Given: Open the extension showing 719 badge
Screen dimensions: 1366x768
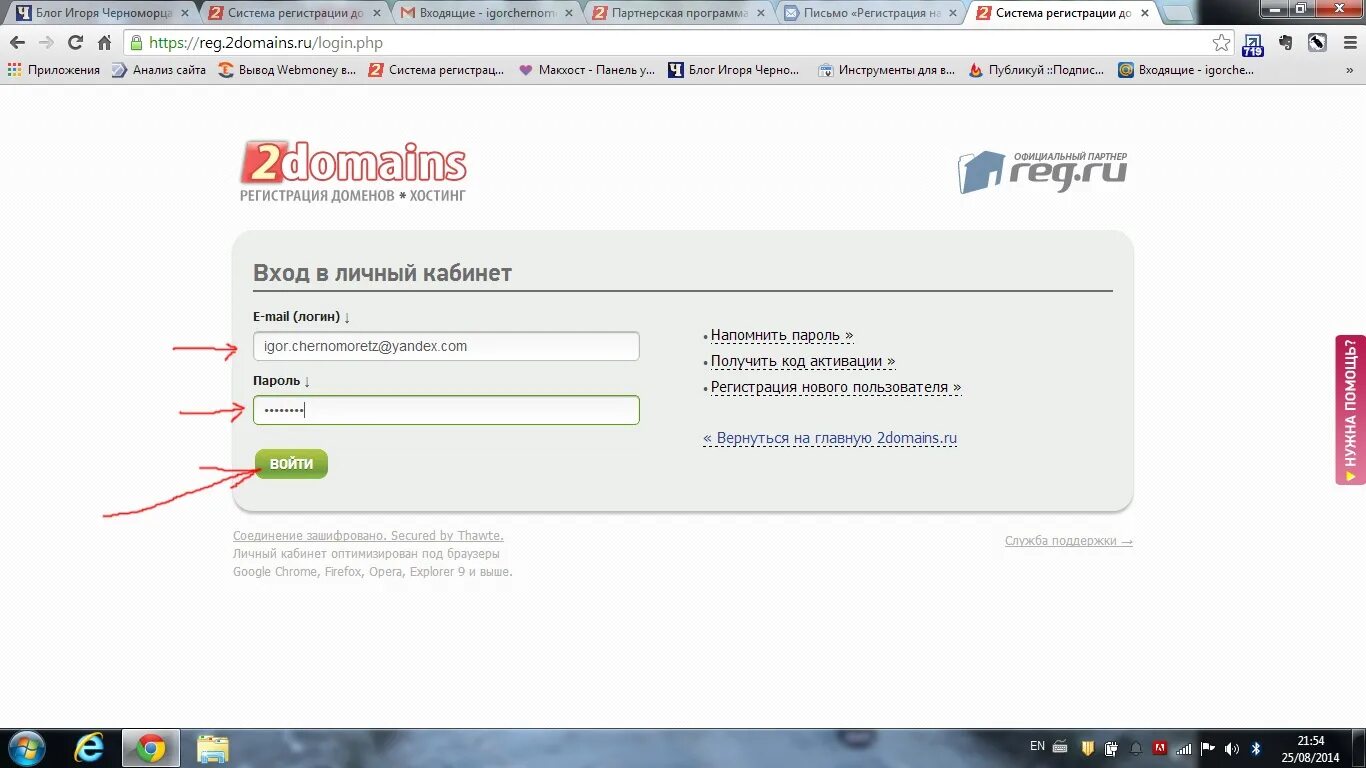Looking at the screenshot, I should coord(1253,44).
